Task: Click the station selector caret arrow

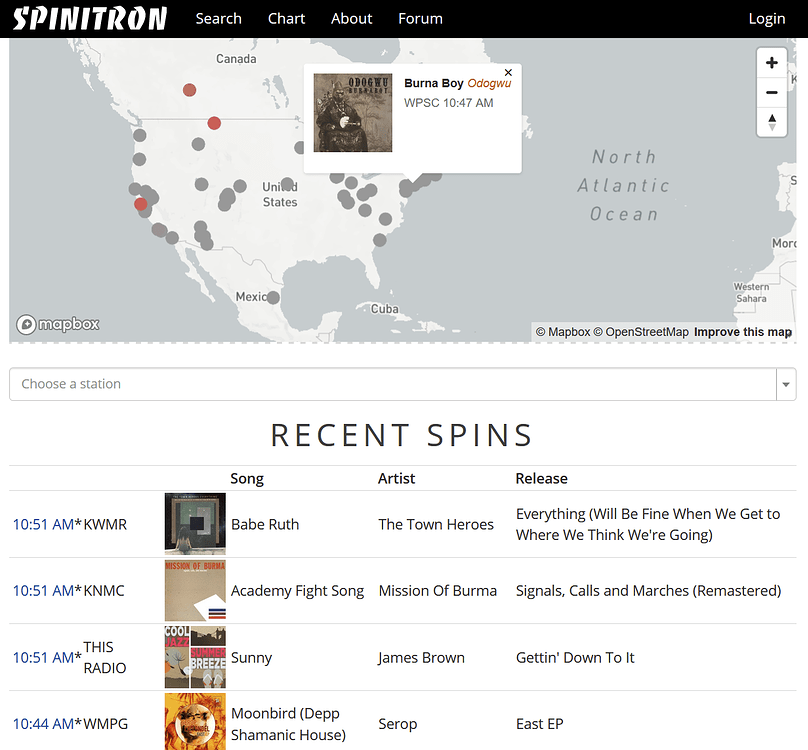Action: 786,384
